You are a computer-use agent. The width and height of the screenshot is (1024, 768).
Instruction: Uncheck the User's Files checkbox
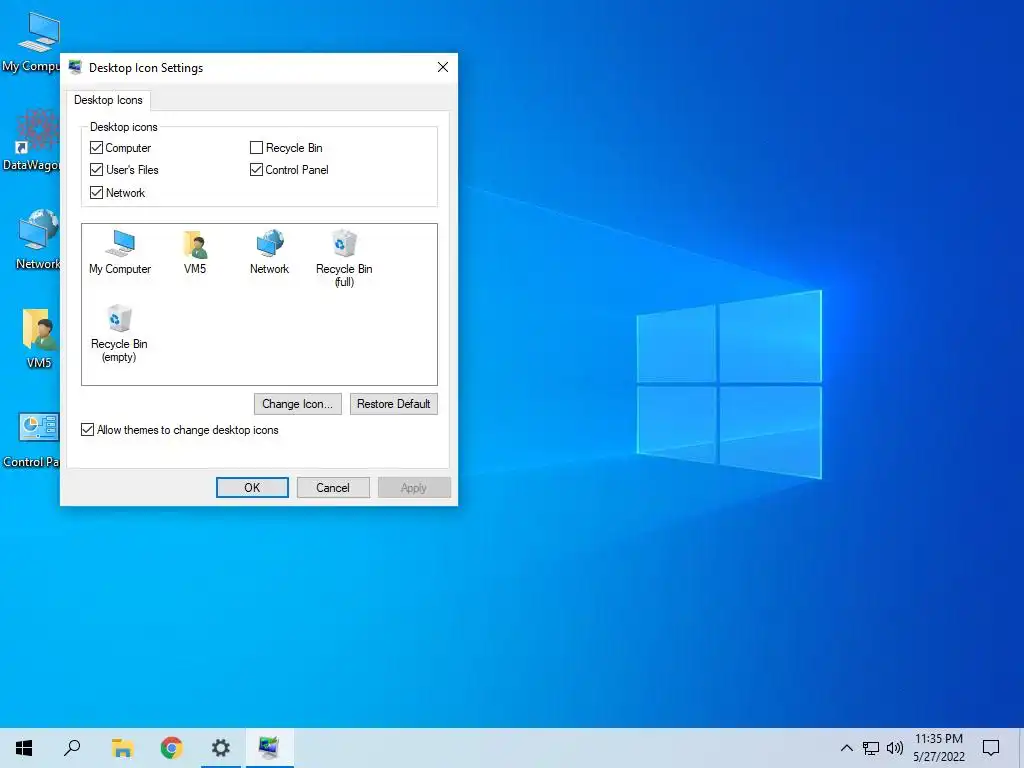(x=96, y=170)
